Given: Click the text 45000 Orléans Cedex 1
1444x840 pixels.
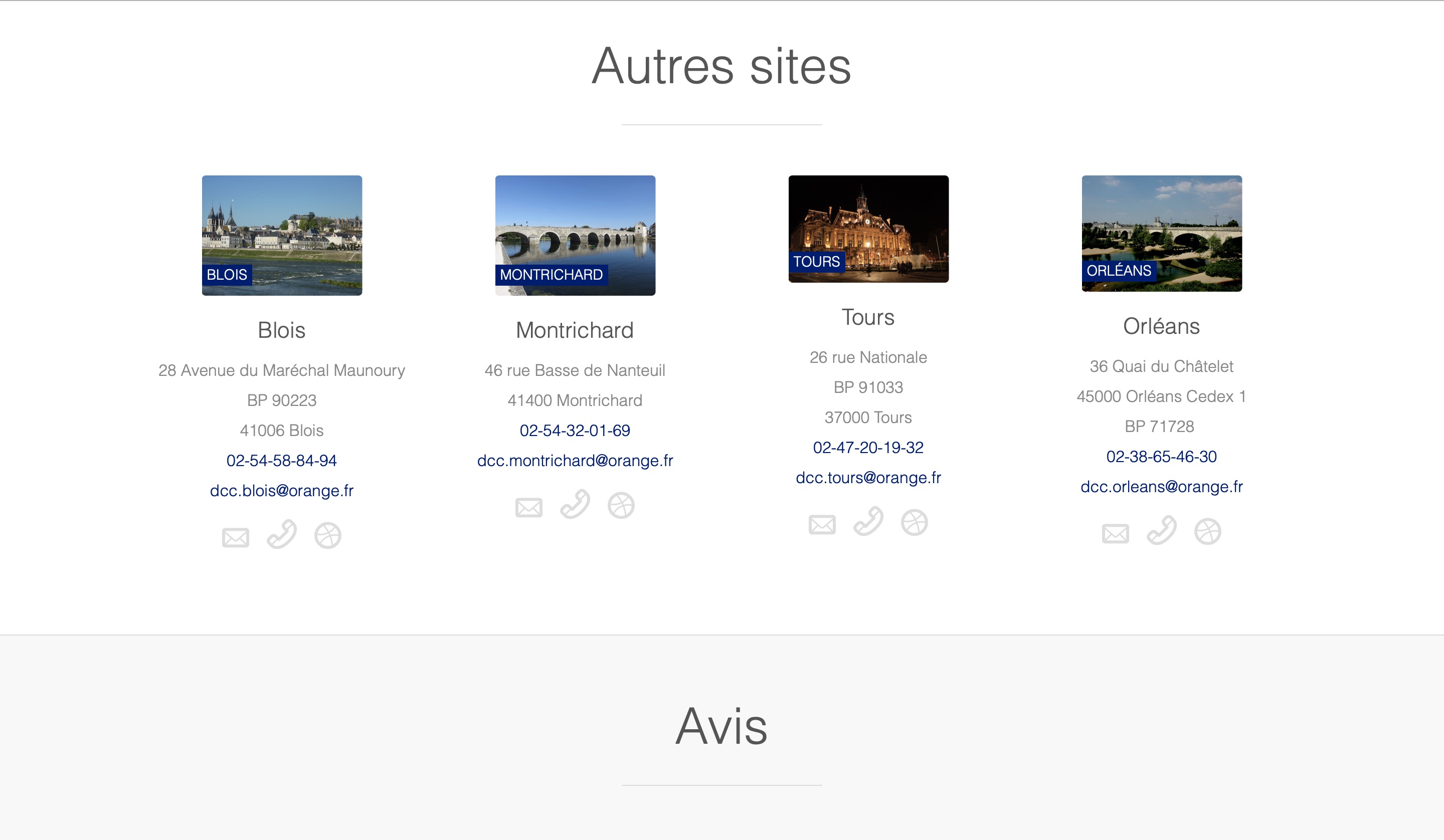Looking at the screenshot, I should tap(1162, 396).
